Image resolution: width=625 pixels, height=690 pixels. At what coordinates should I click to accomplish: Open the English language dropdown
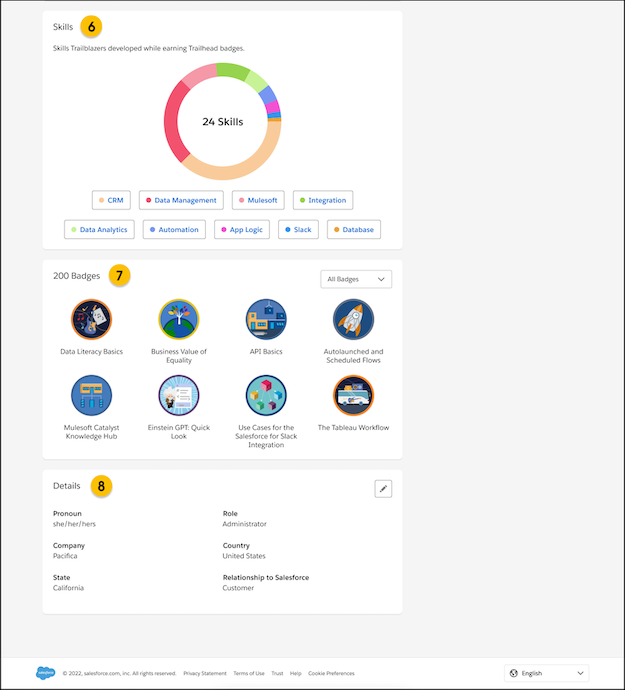pyautogui.click(x=546, y=673)
